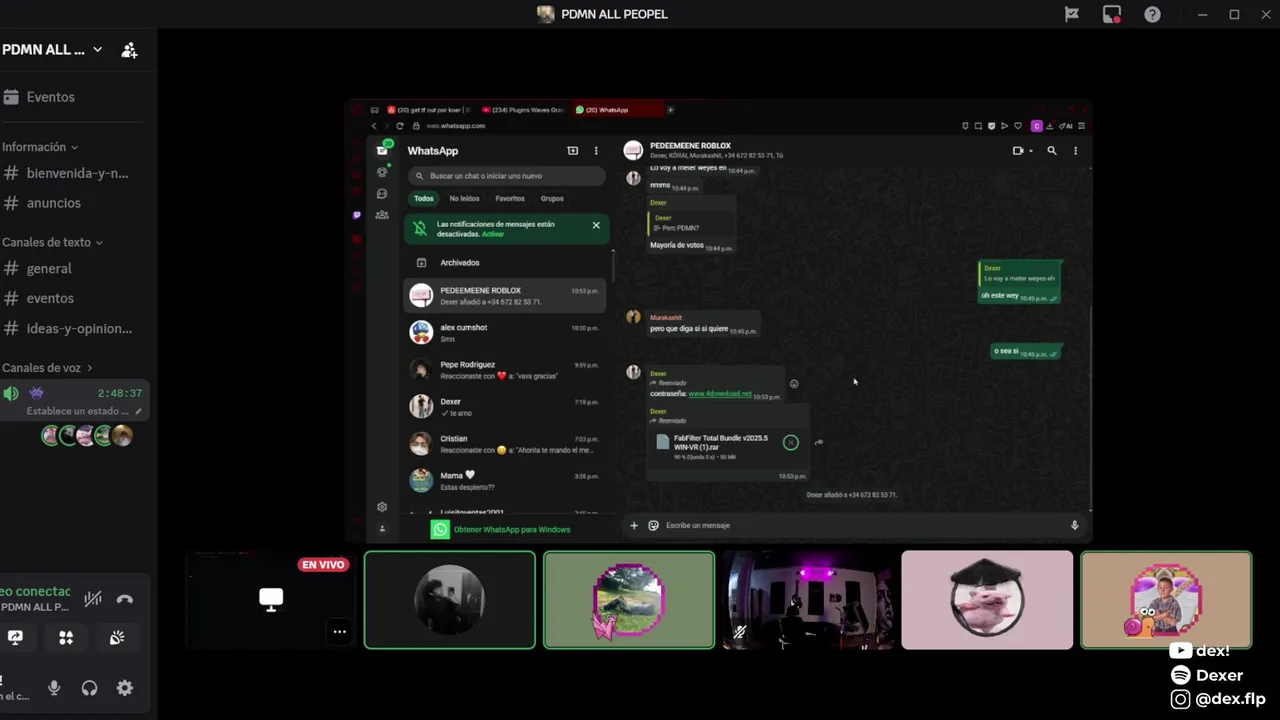Forward the FabFilter file message

coord(819,442)
